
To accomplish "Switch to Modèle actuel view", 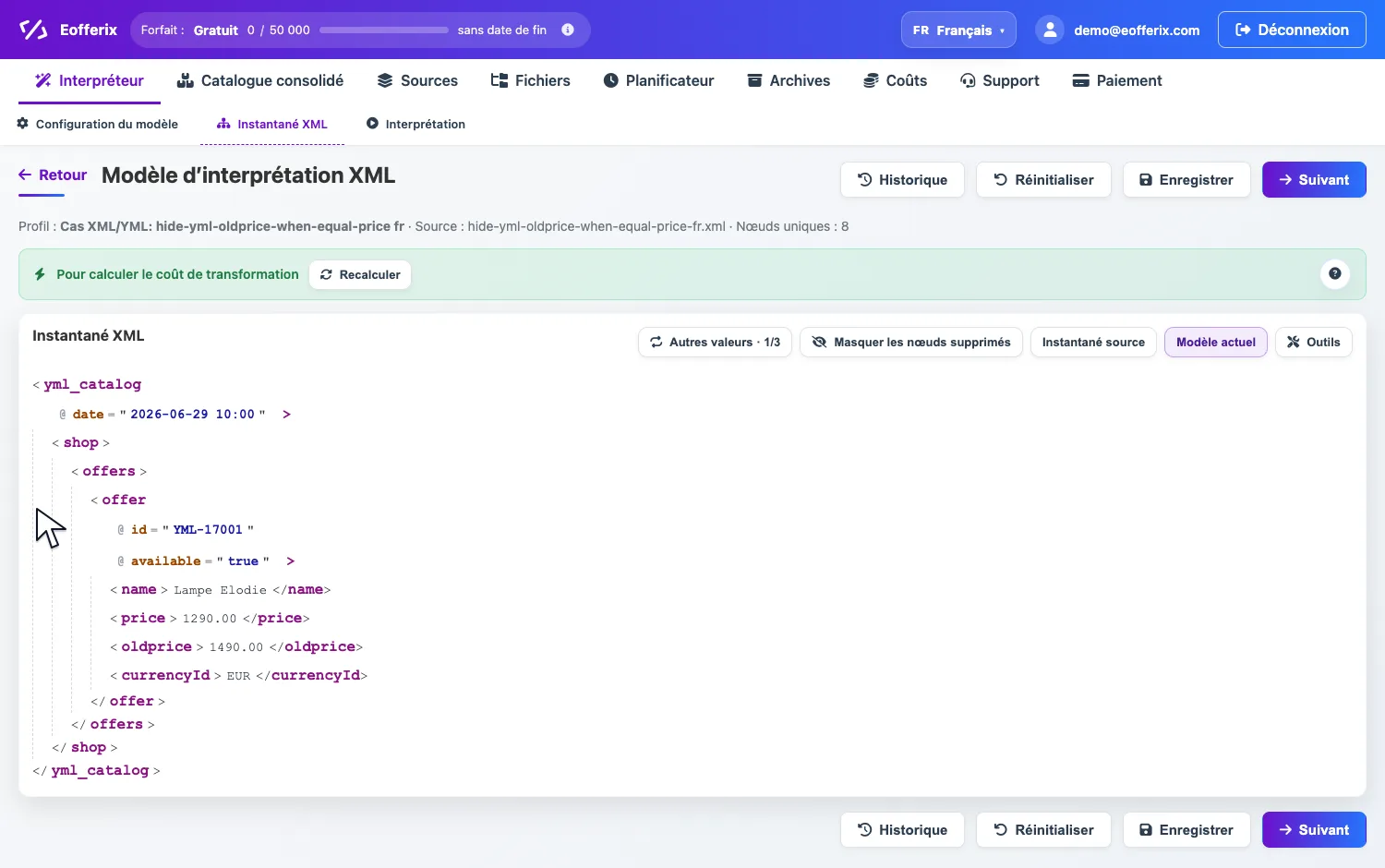I will [x=1216, y=342].
